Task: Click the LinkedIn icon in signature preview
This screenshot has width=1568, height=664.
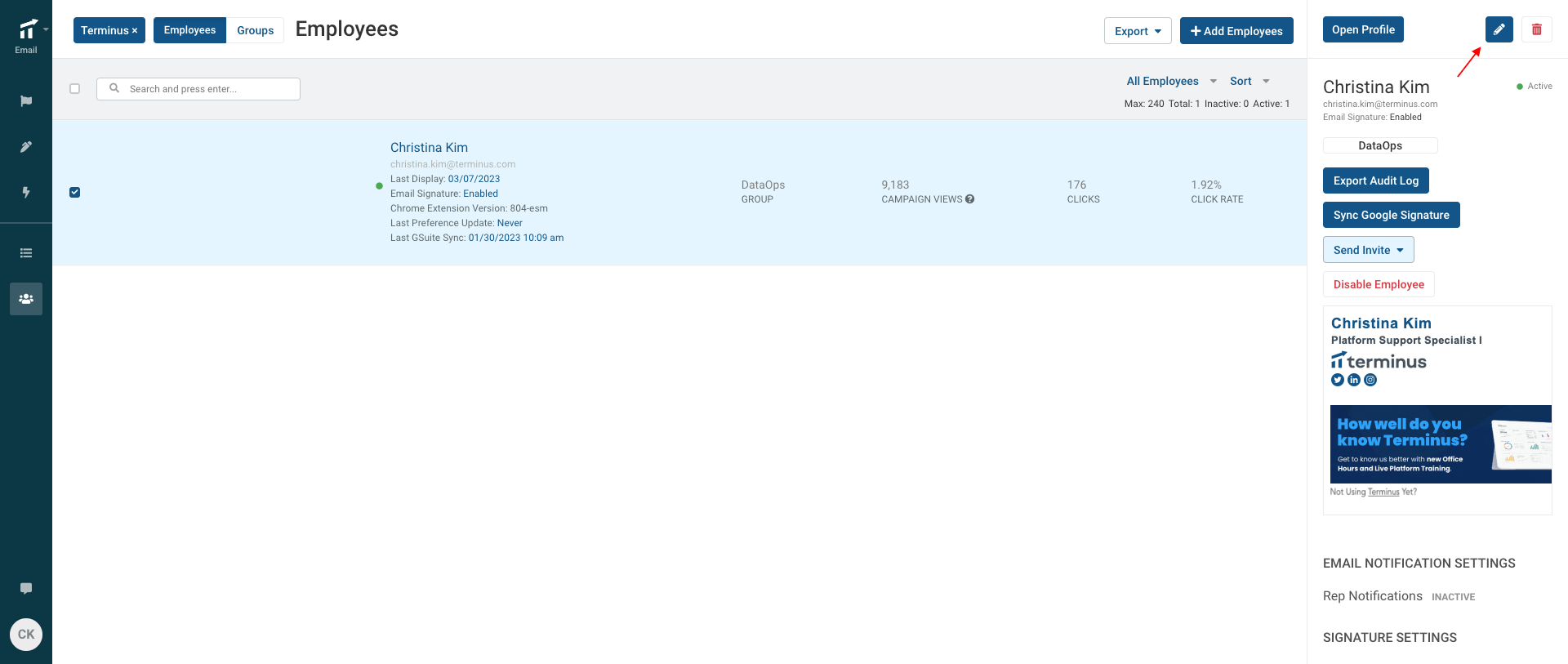Action: pos(1354,380)
